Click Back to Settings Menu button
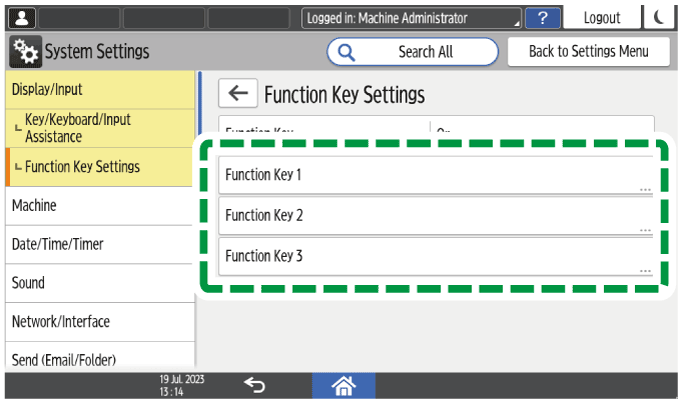680x404 pixels. tap(588, 52)
